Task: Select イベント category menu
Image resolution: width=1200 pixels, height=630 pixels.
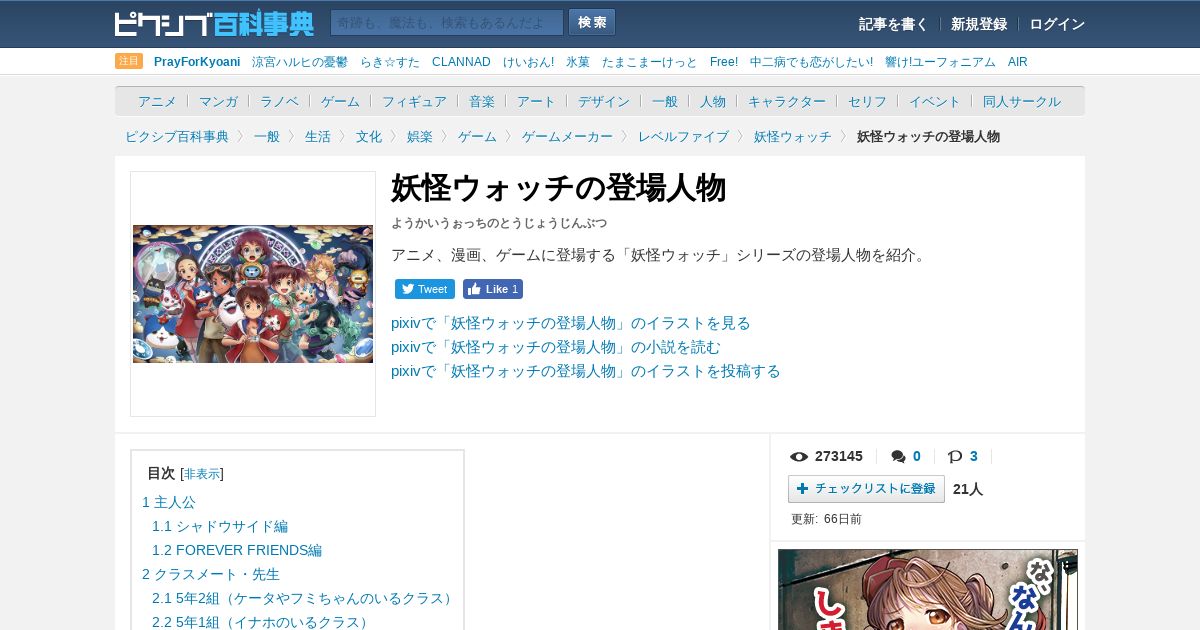Action: [x=935, y=102]
